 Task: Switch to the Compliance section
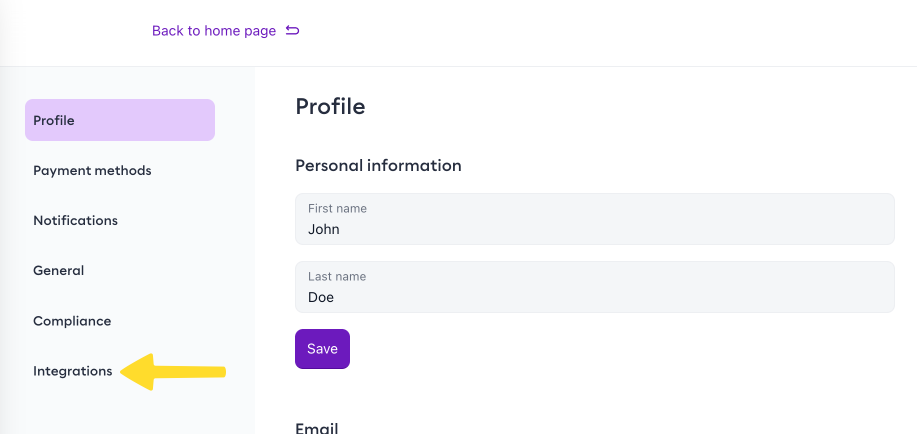[72, 321]
